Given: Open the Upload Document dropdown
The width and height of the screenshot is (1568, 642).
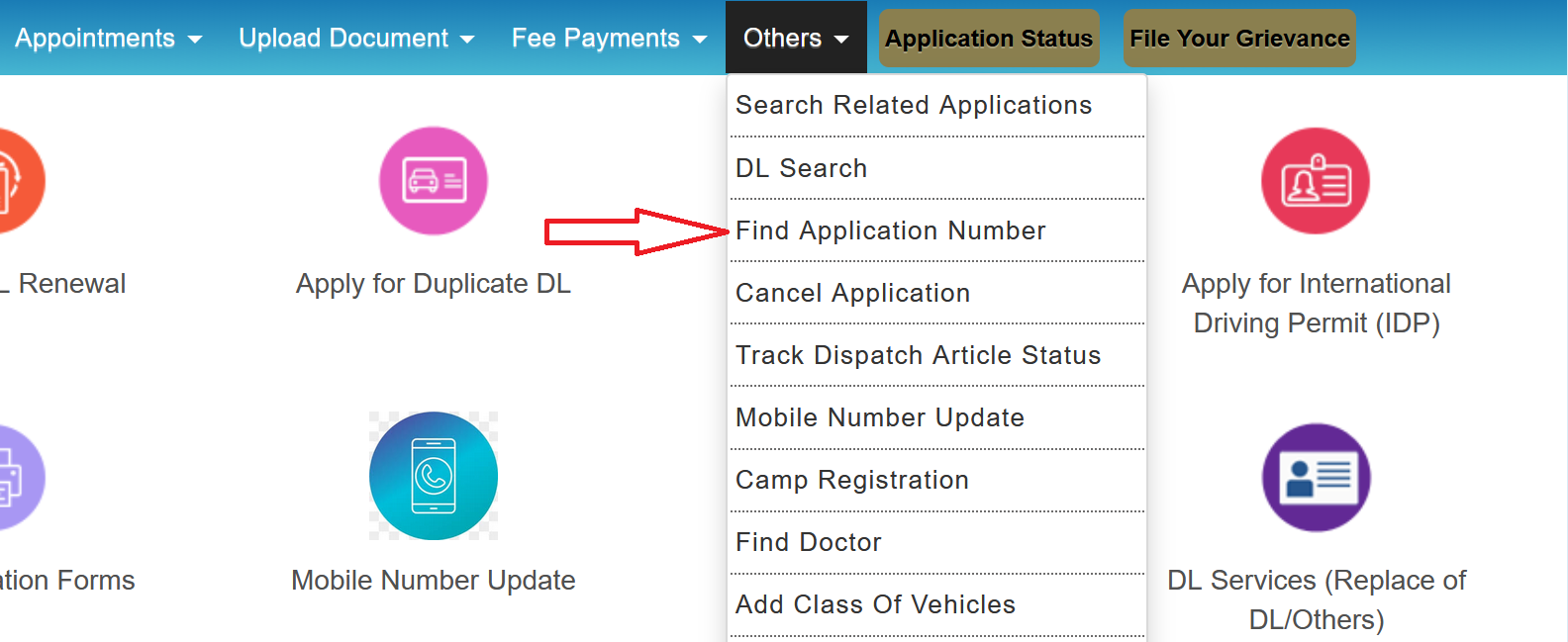Looking at the screenshot, I should (x=354, y=37).
